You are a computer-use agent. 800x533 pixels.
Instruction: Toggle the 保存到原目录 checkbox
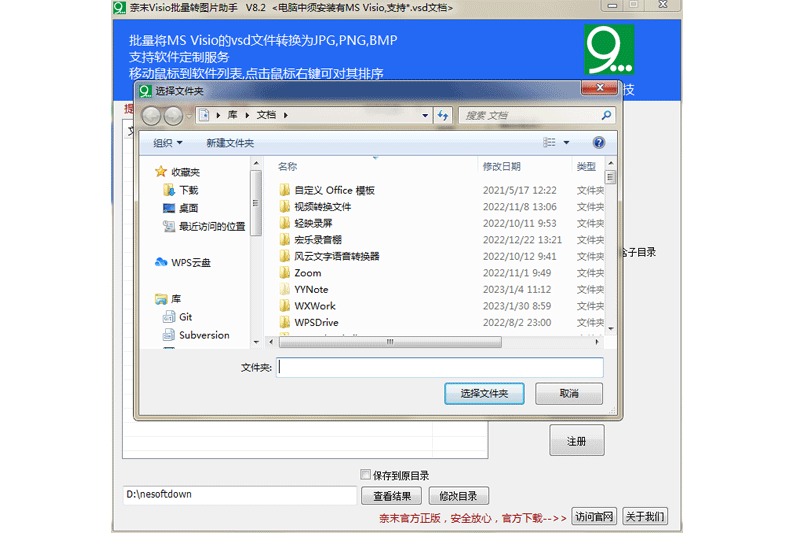click(x=365, y=475)
